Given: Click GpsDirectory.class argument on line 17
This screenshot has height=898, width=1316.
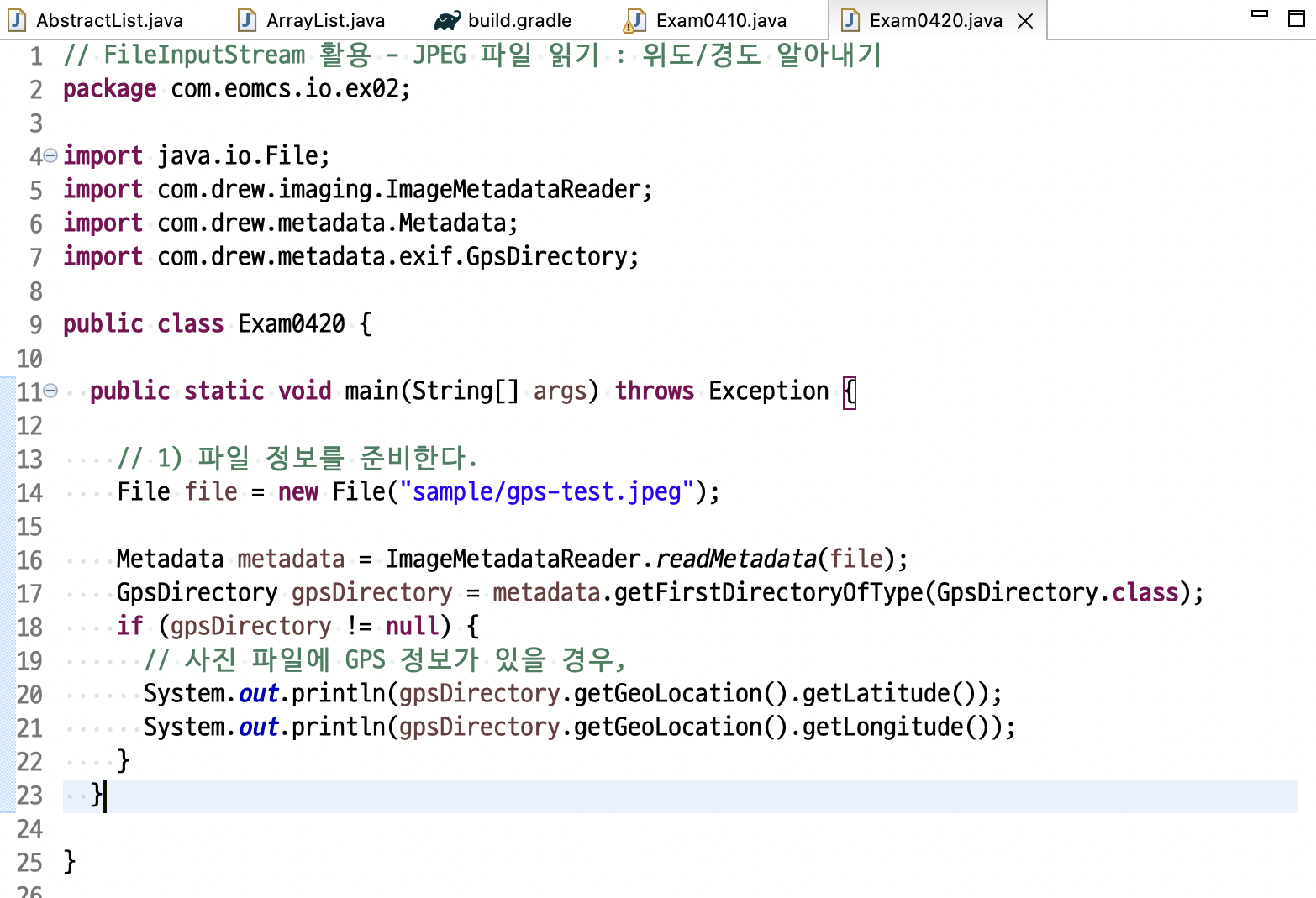Looking at the screenshot, I should [x=1058, y=593].
